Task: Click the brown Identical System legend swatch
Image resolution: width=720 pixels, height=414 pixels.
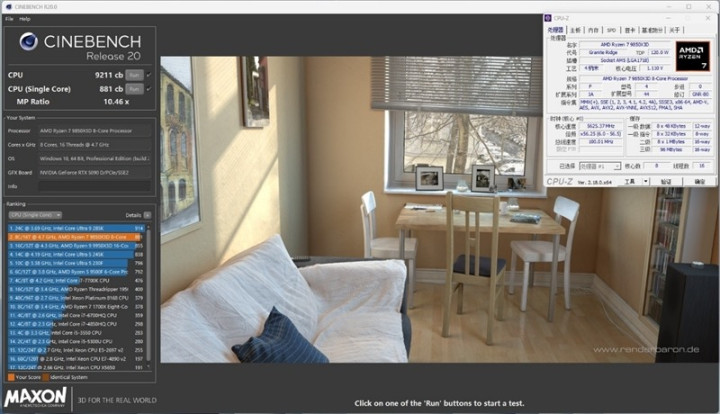Action: (45, 377)
